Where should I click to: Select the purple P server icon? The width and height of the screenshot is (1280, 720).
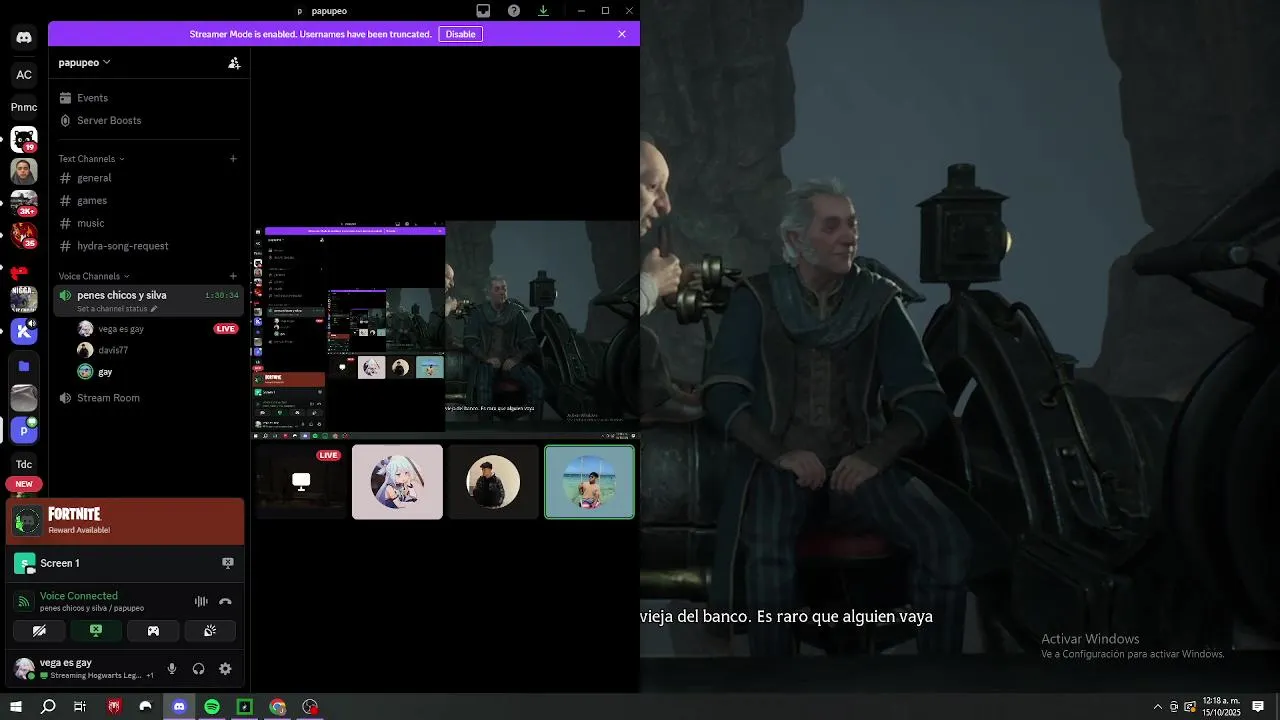point(24,430)
